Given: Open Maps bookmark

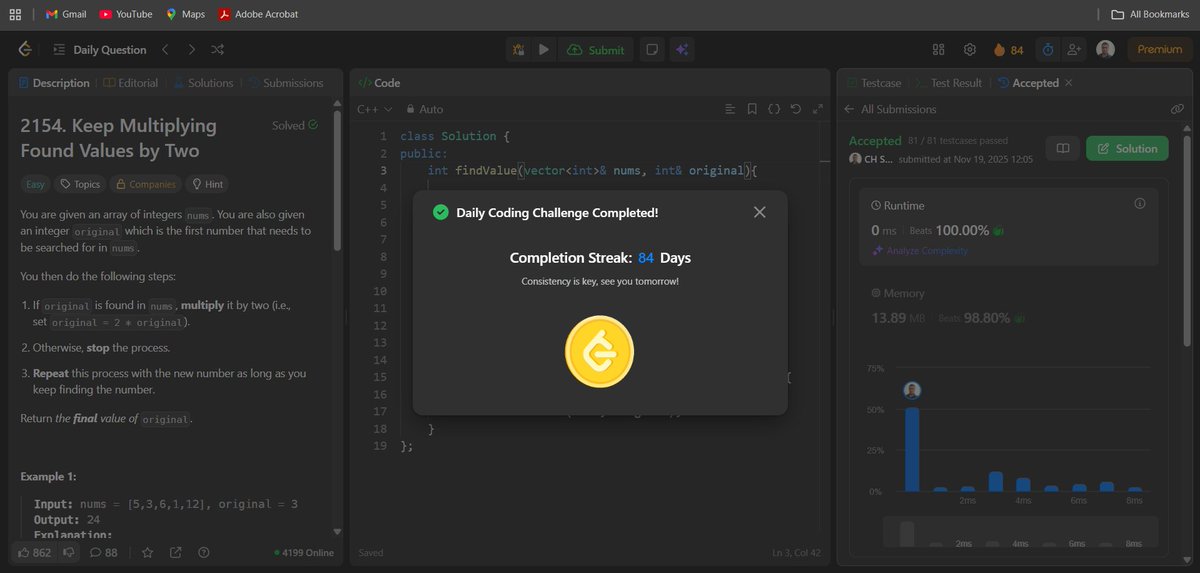Looking at the screenshot, I should (x=185, y=14).
